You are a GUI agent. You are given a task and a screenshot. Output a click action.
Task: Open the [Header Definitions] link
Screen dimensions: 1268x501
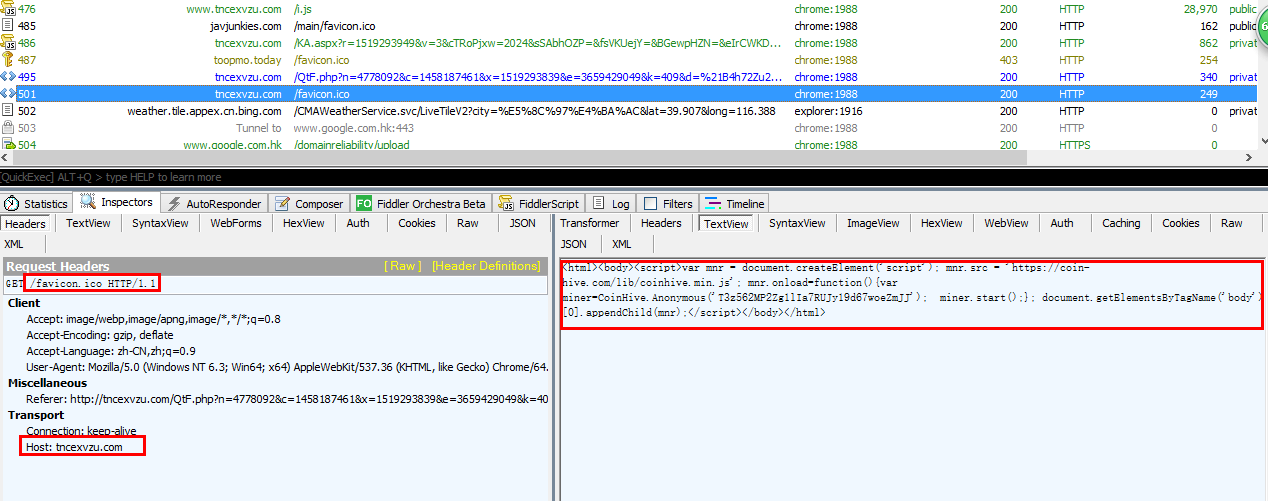486,266
